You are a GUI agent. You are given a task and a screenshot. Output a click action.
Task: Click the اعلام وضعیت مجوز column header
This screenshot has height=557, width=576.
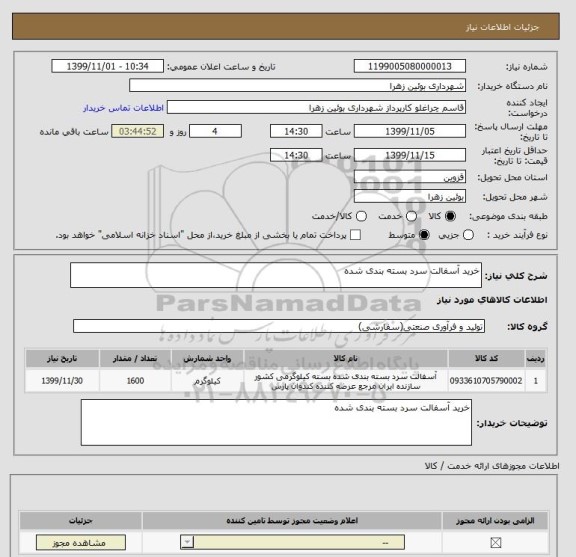tap(292, 521)
